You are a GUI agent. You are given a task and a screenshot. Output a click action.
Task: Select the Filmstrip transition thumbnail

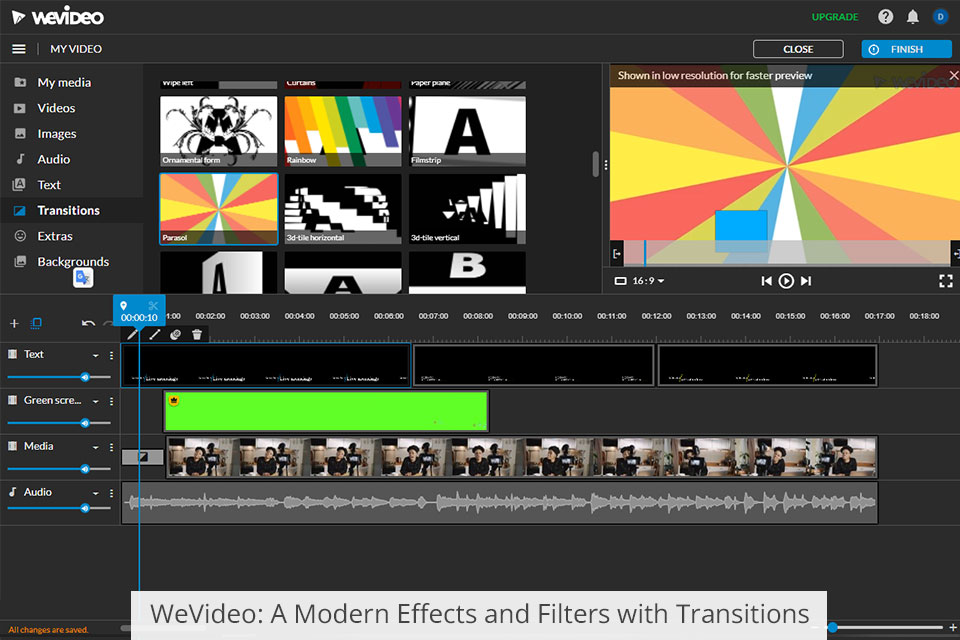coord(467,131)
